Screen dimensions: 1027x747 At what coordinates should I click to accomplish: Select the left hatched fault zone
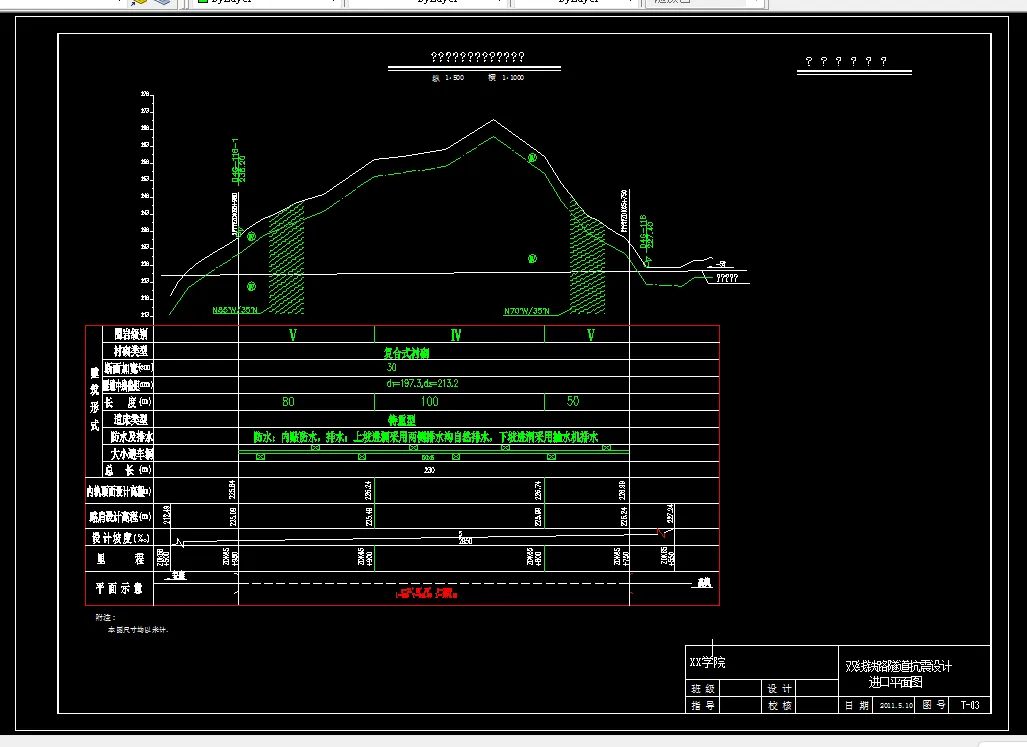(x=286, y=259)
